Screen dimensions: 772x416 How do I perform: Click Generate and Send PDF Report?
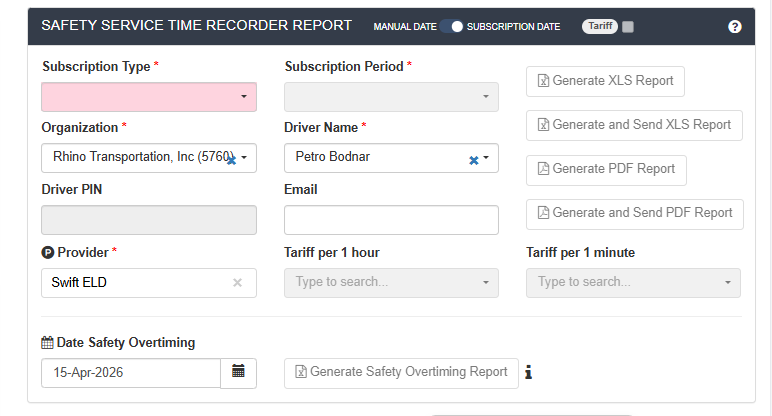(634, 212)
